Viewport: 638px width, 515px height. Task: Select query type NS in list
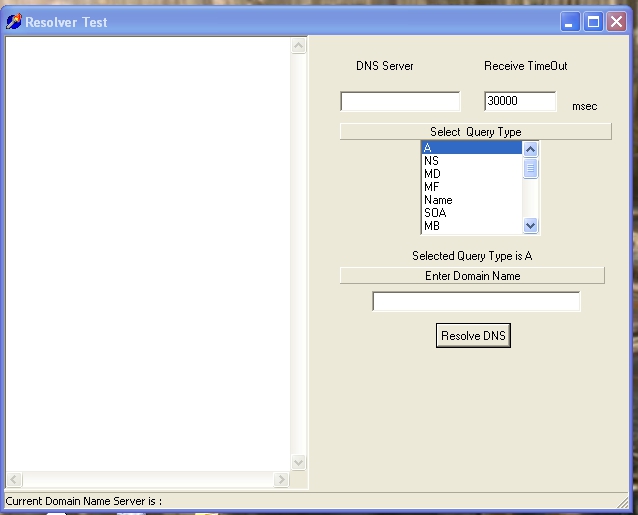472,161
